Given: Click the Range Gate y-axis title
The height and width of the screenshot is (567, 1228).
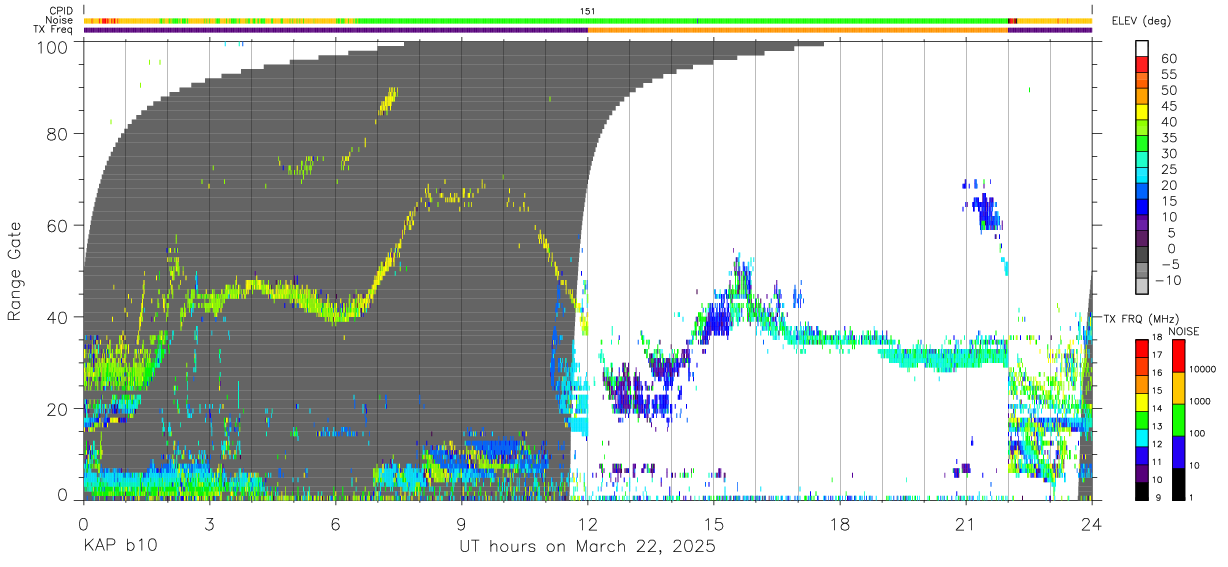Looking at the screenshot, I should point(15,271).
